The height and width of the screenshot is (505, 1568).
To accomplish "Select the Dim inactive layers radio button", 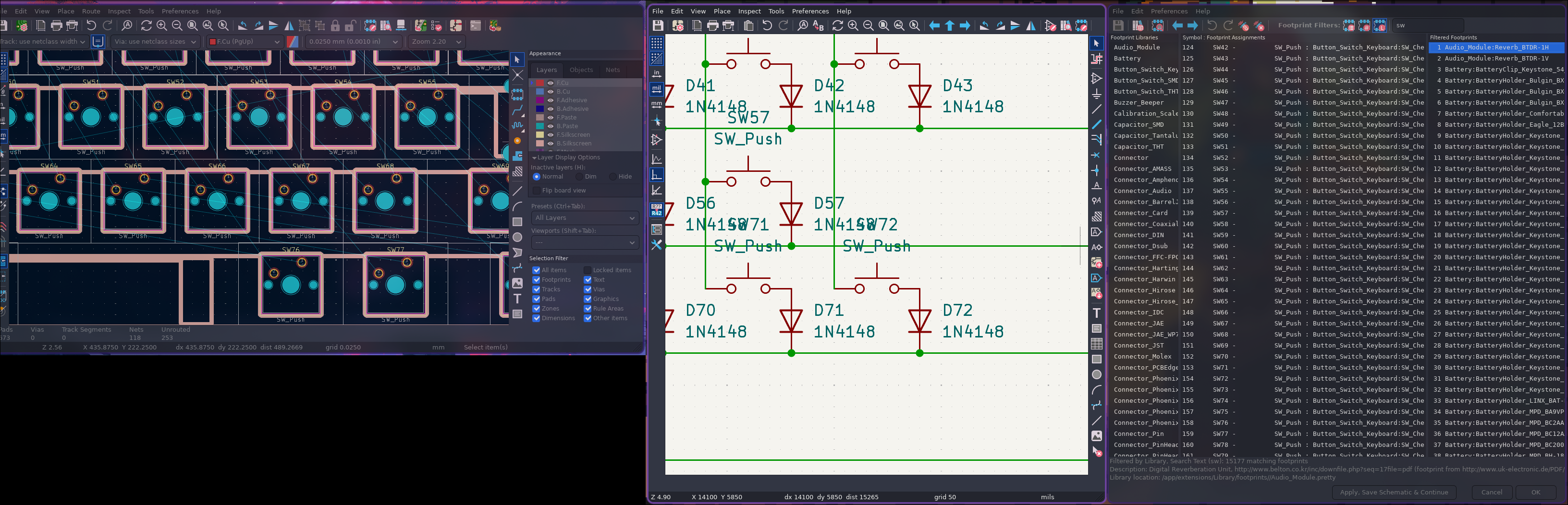I will 579,177.
